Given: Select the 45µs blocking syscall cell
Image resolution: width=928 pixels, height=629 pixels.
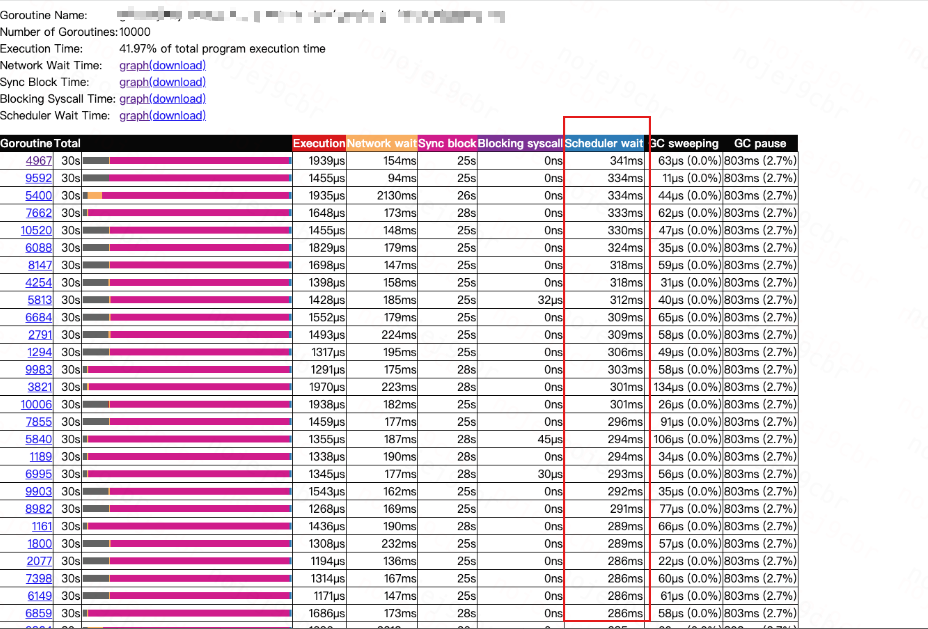Looking at the screenshot, I should pyautogui.click(x=520, y=439).
